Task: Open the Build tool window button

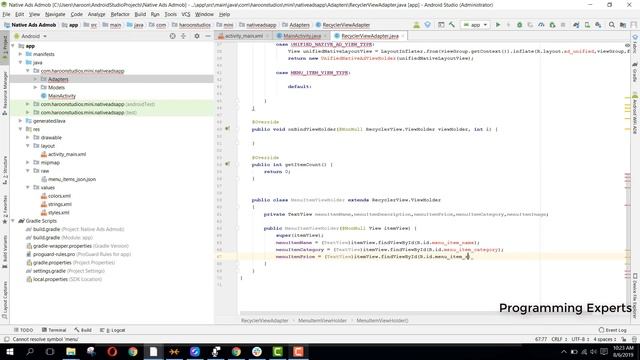Action: (83, 330)
